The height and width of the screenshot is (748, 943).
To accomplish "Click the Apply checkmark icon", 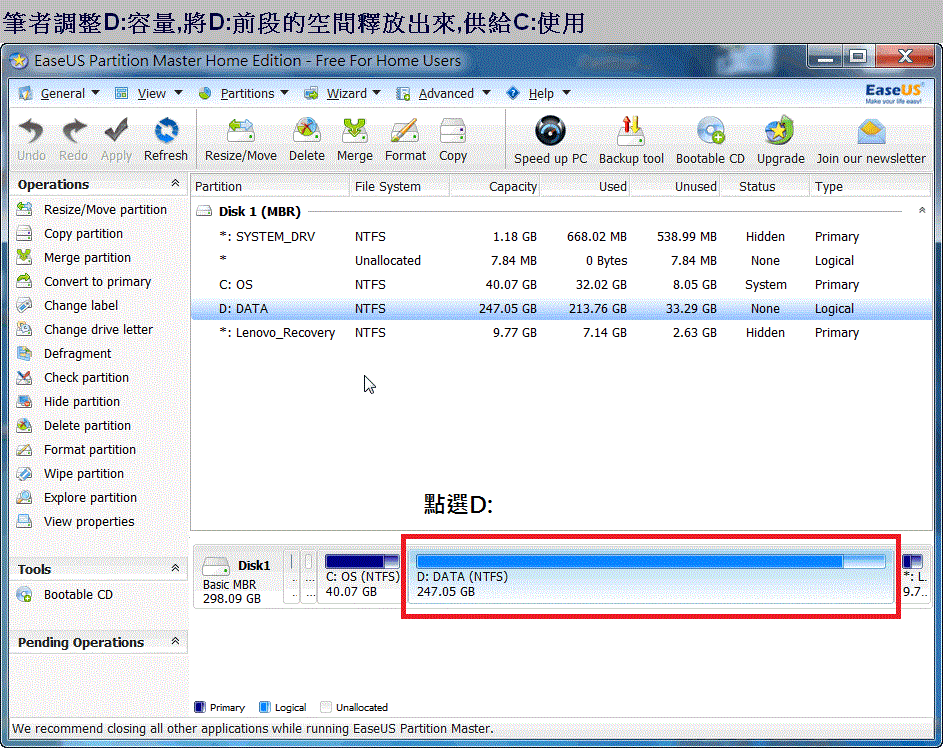I will coord(116,139).
